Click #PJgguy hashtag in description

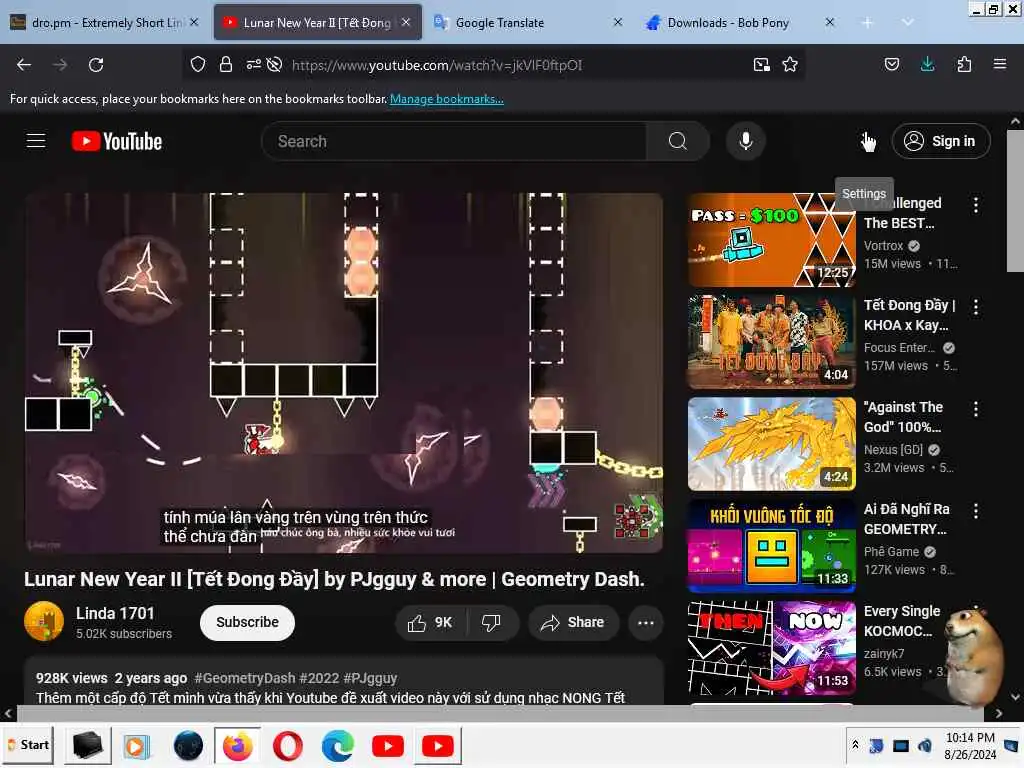[370, 678]
